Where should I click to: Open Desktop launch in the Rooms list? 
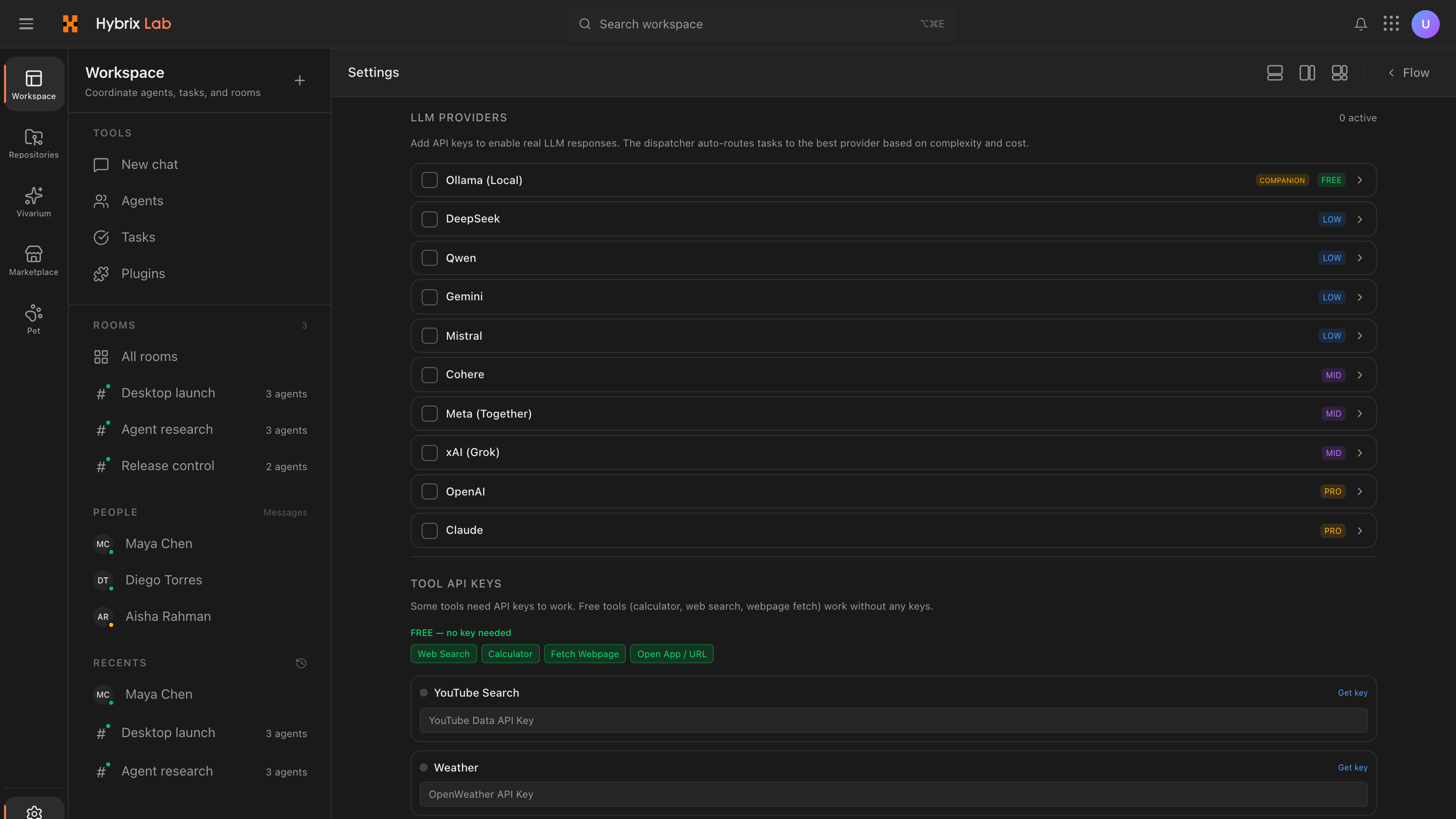pyautogui.click(x=200, y=393)
